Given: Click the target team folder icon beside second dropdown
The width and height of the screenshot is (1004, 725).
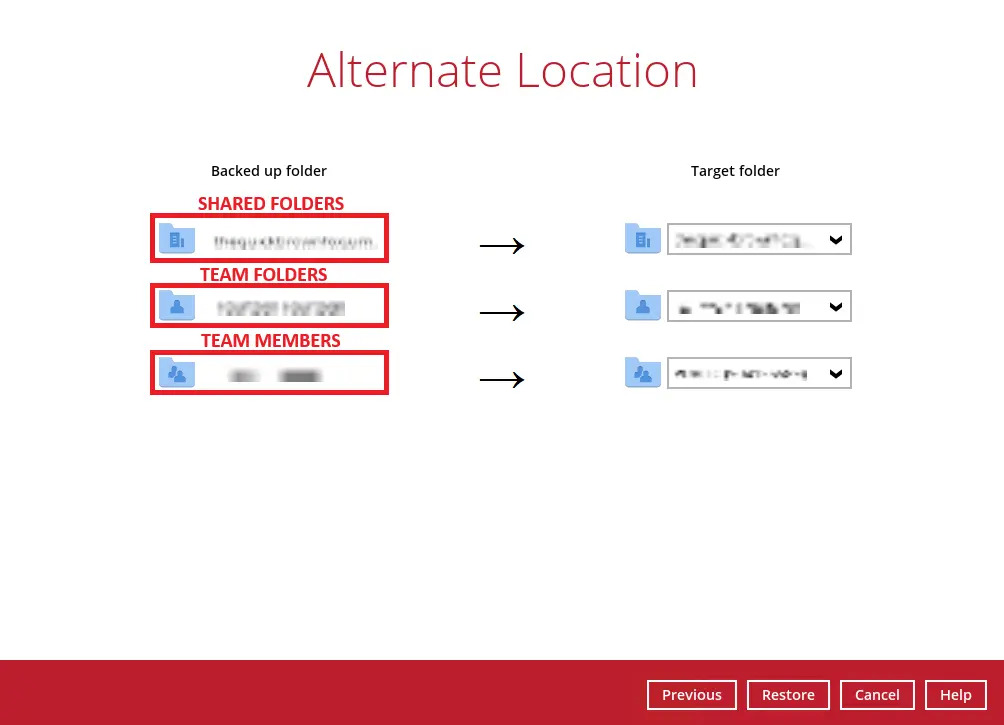Looking at the screenshot, I should (x=643, y=306).
